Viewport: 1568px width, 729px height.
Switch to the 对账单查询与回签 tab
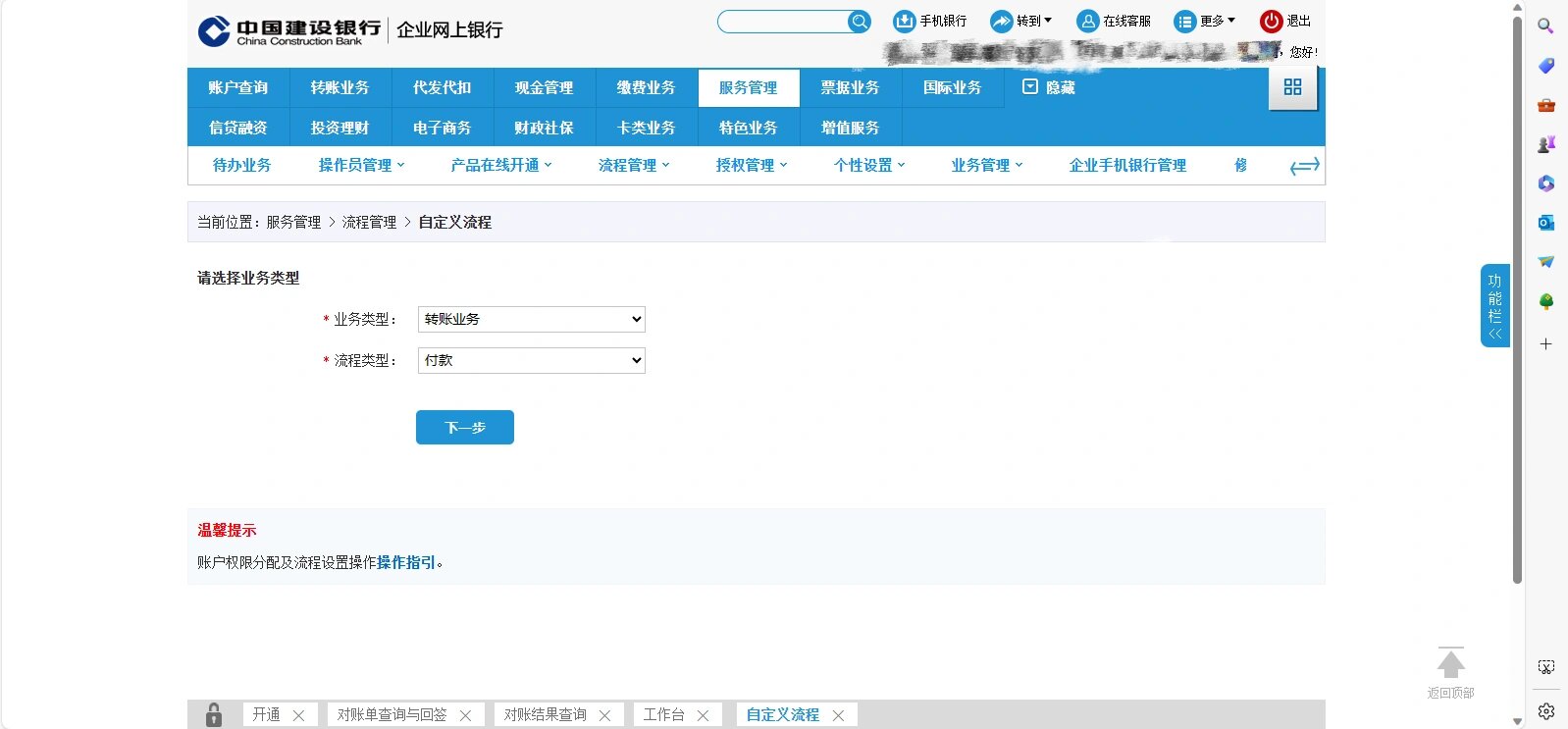pyautogui.click(x=392, y=714)
